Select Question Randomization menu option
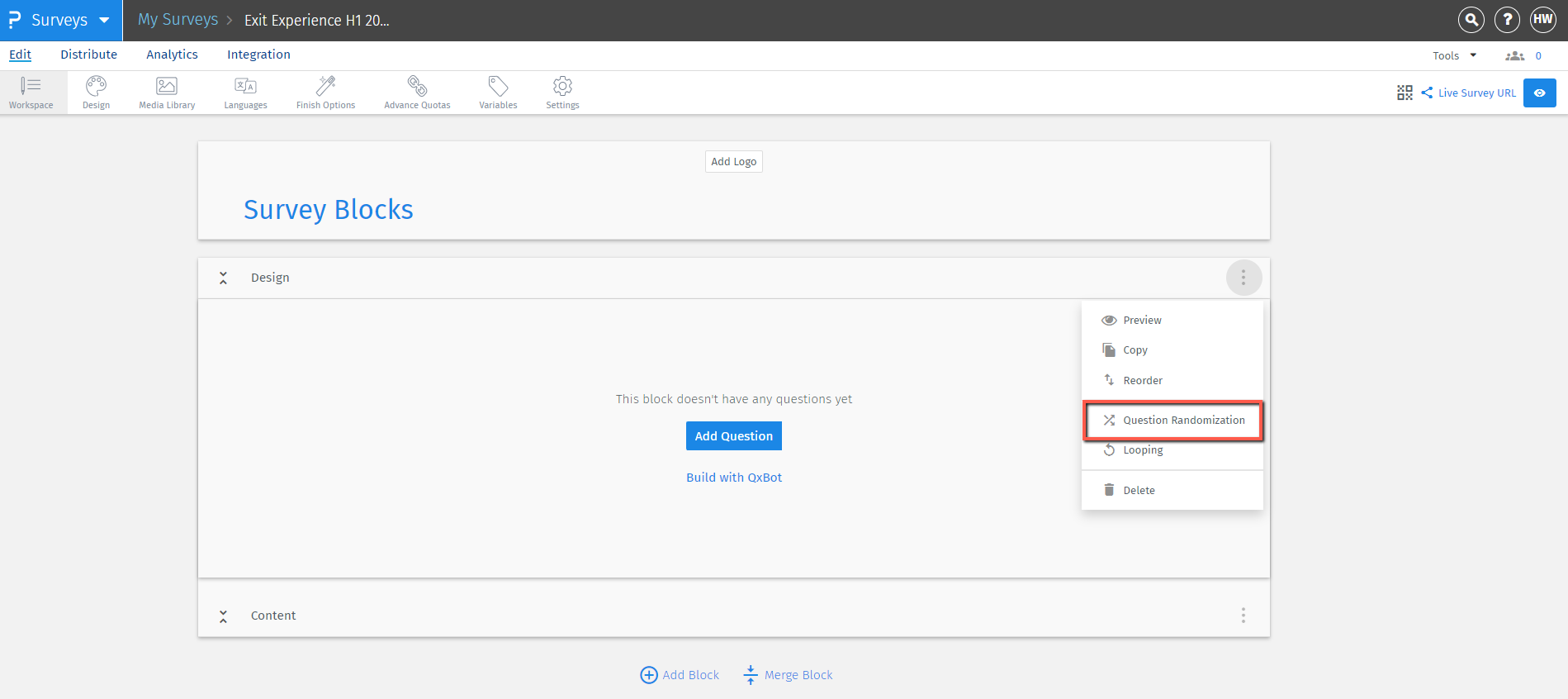The image size is (1568, 699). [1172, 421]
